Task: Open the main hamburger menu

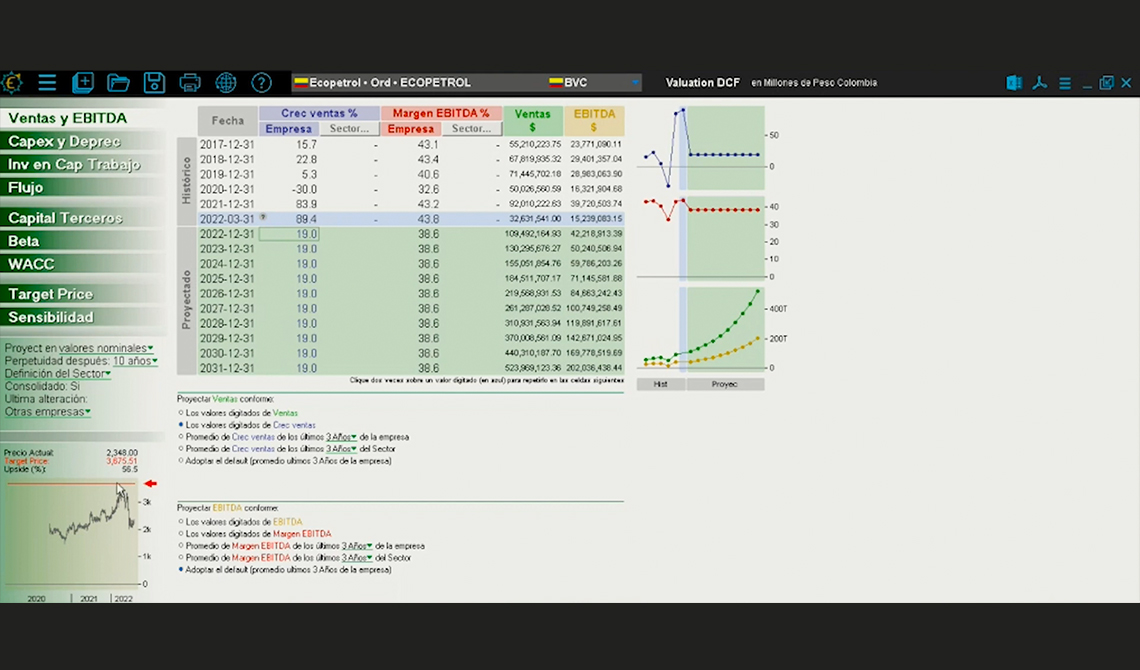Action: click(47, 83)
